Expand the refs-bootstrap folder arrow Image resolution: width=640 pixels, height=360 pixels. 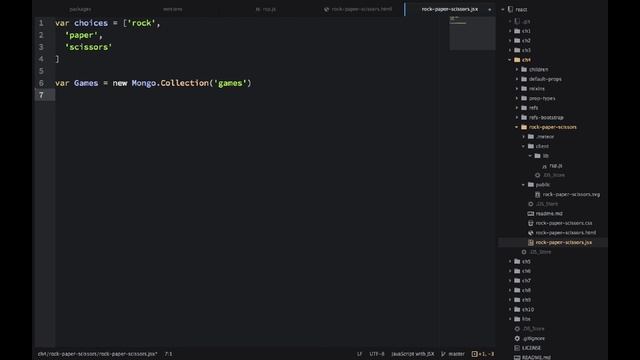tap(517, 117)
